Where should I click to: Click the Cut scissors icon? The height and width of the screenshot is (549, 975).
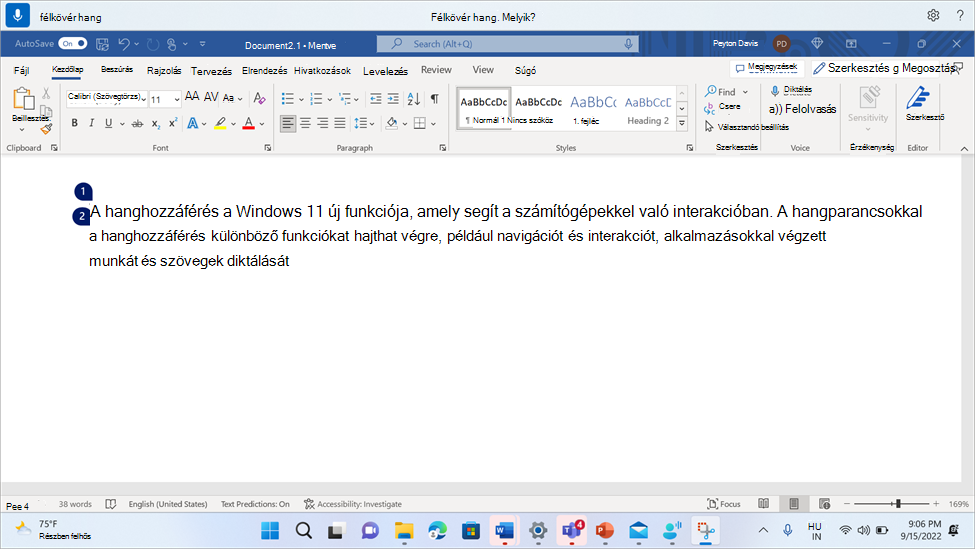tap(46, 94)
